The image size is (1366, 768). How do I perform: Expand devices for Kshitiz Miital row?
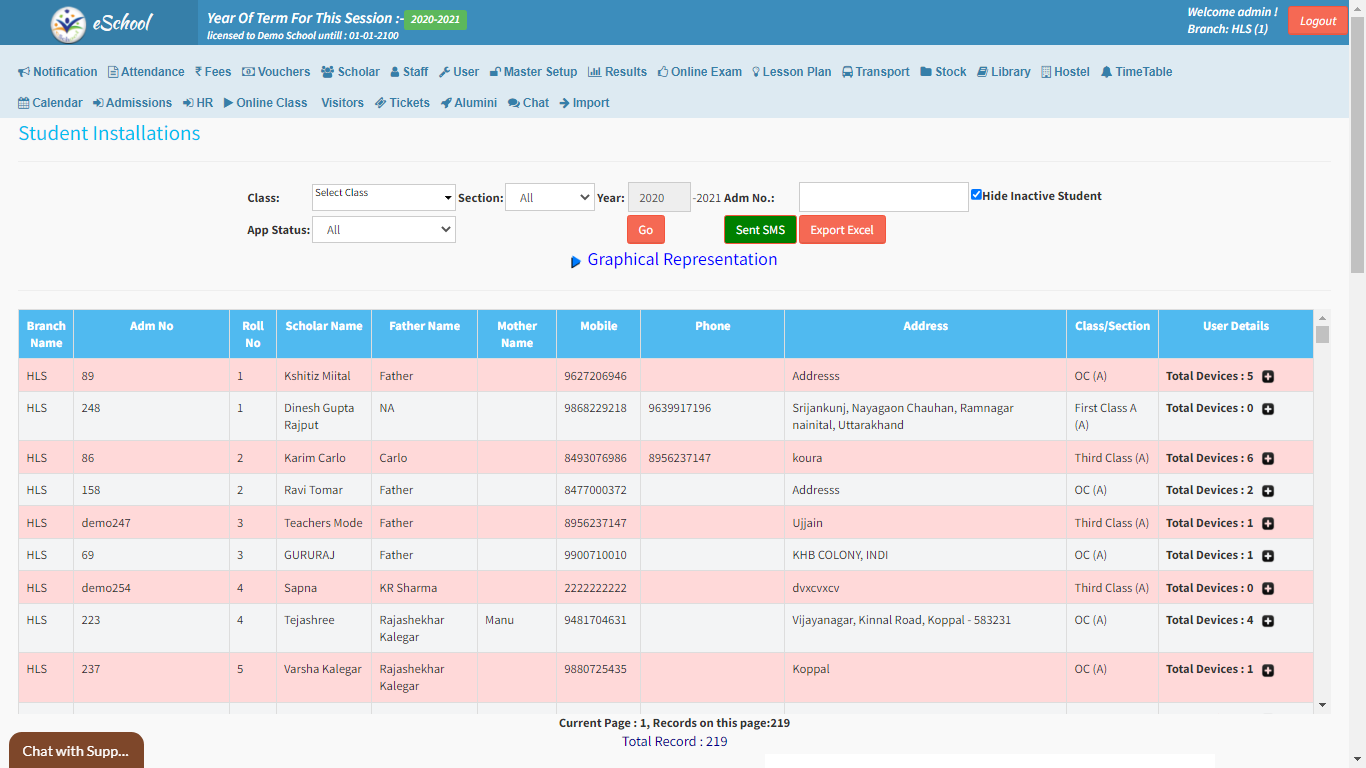click(x=1268, y=377)
